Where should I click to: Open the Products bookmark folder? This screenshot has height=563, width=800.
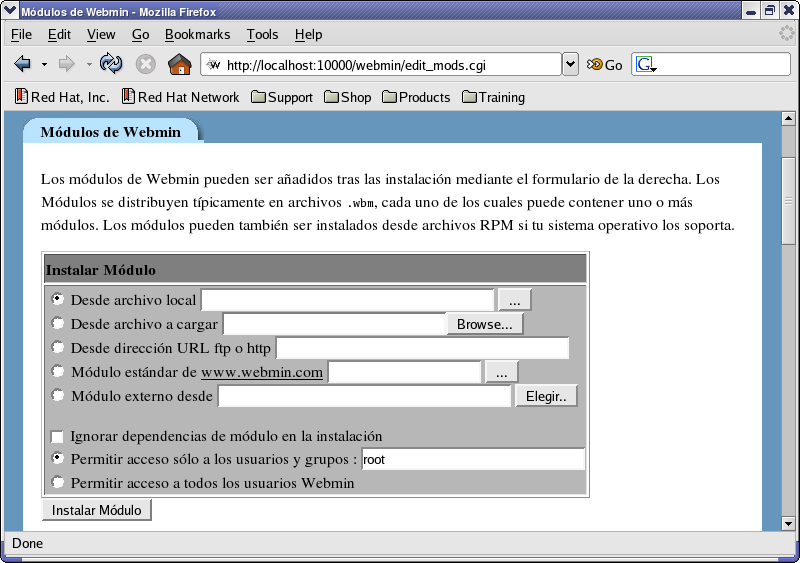click(x=416, y=97)
